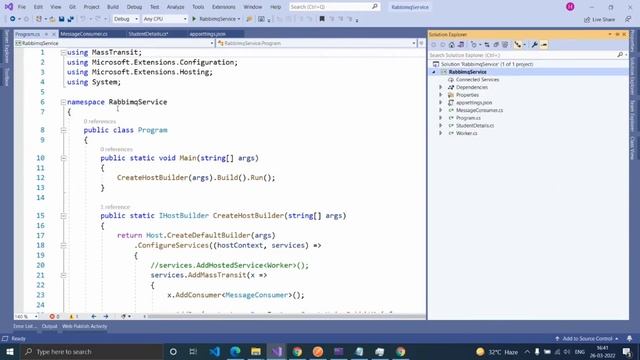Viewport: 640px width, 360px height.
Task: Click the Open file folder toolbar icon
Action: pyautogui.click(x=52, y=19)
